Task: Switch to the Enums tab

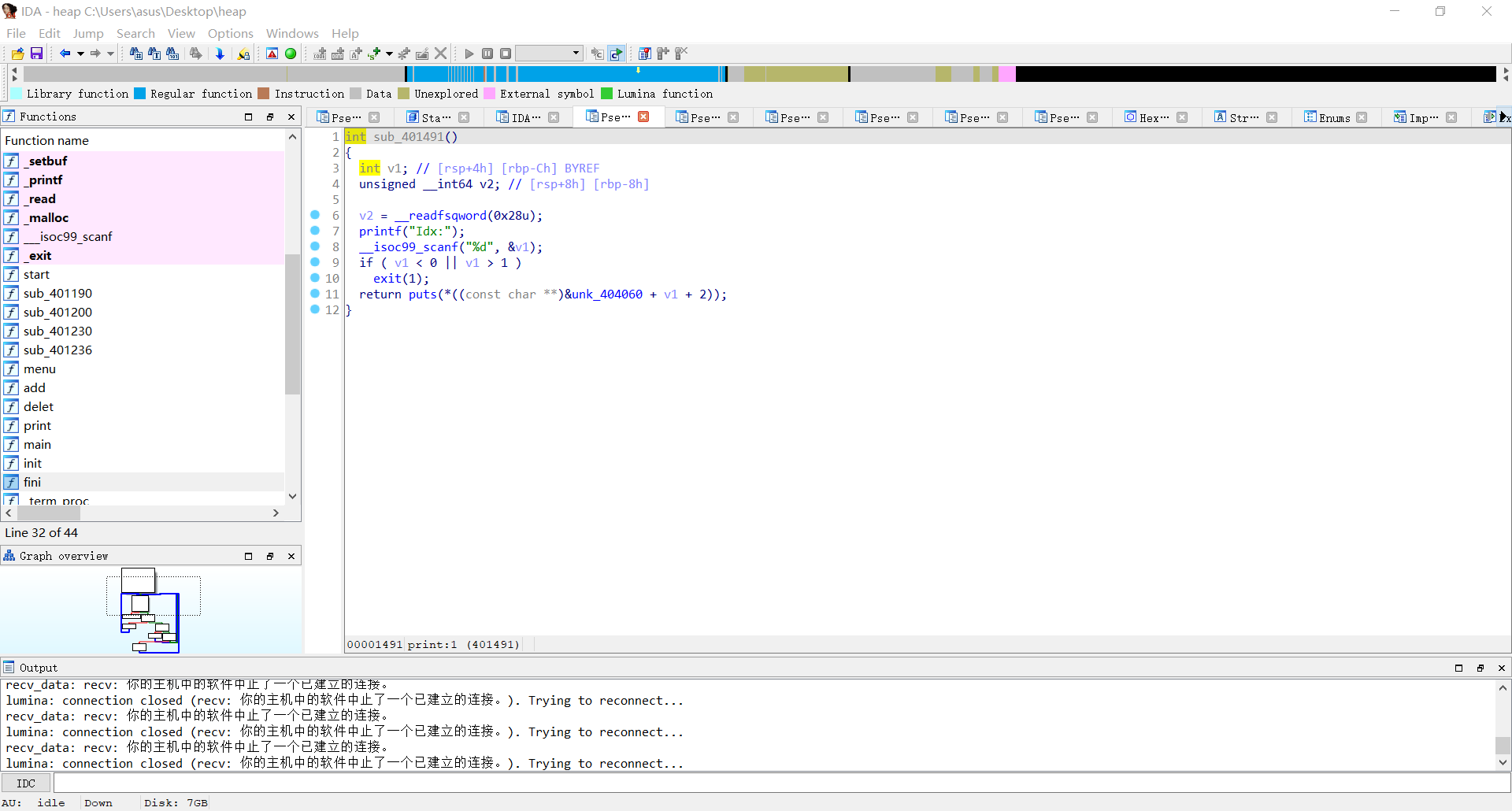Action: [x=1335, y=117]
